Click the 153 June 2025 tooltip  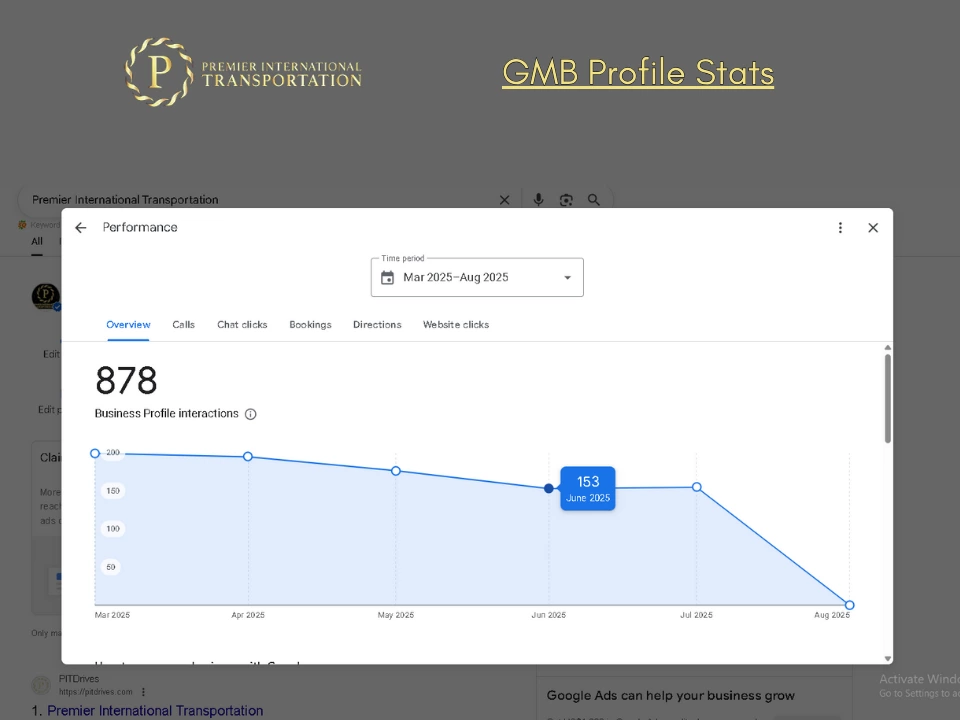click(x=588, y=489)
